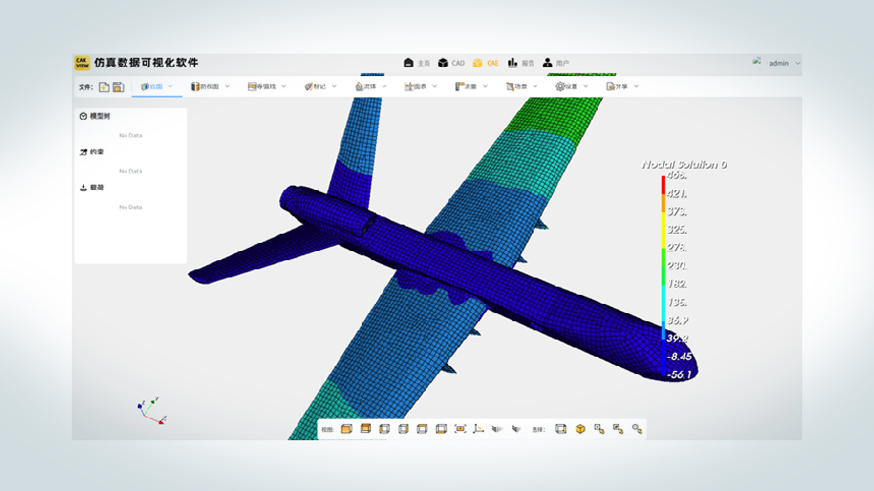Viewport: 874px width, 491px height.
Task: Click the open file icon beside 文件
Action: tap(103, 87)
